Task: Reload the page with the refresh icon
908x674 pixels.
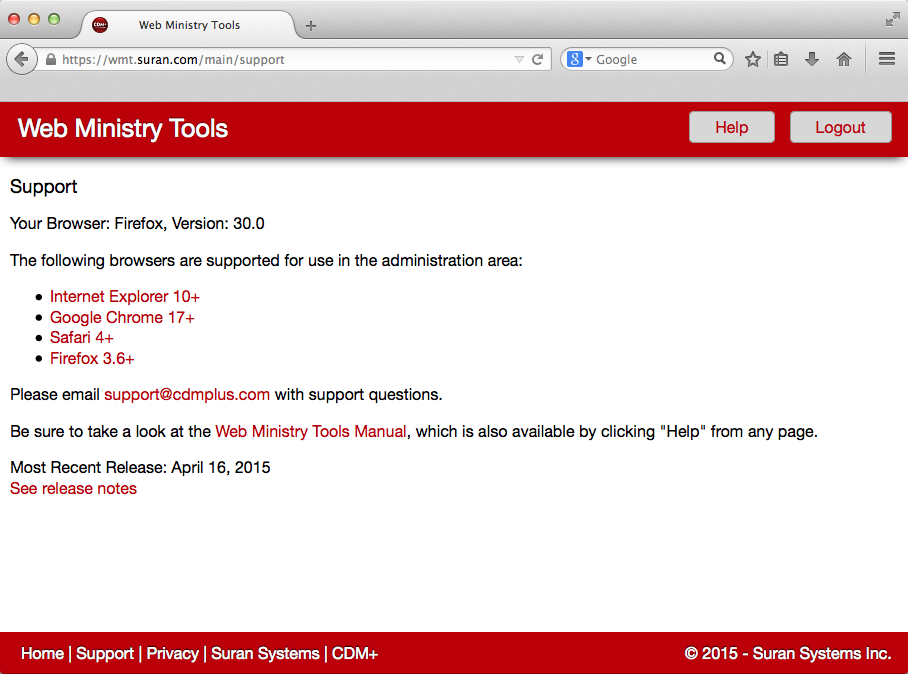Action: click(x=538, y=60)
